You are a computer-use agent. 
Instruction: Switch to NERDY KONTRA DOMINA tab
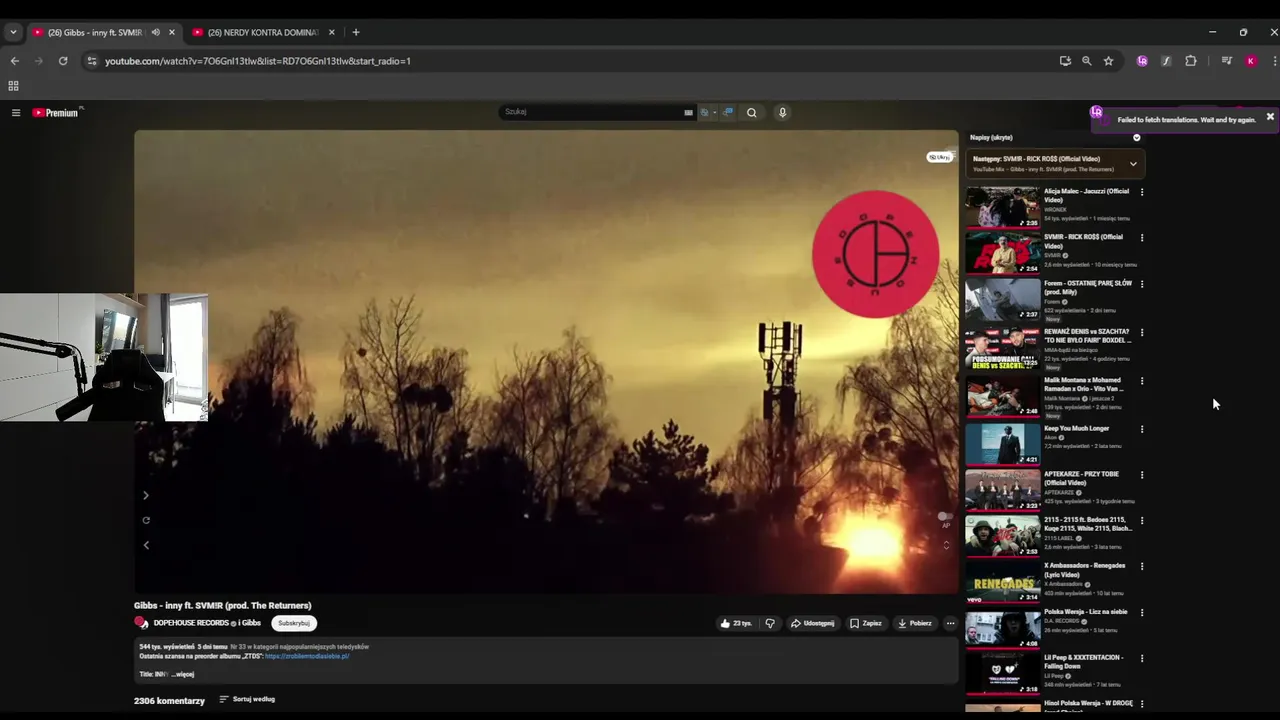[x=262, y=32]
